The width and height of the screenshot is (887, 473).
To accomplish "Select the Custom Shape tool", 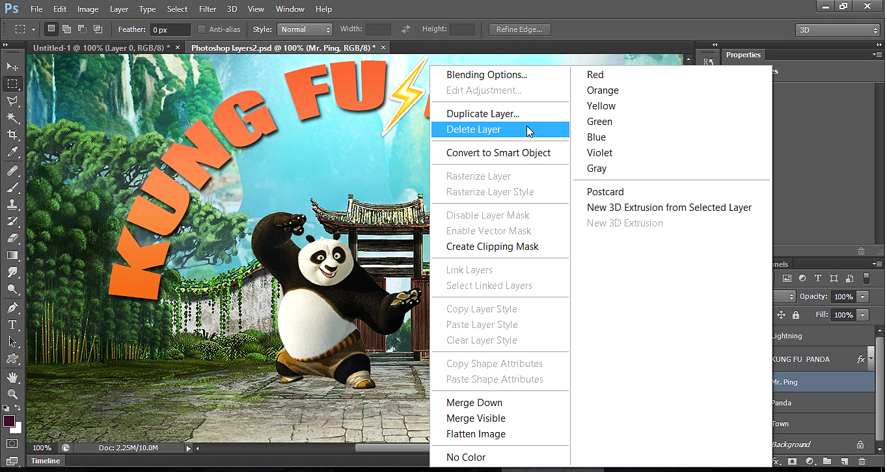I will pos(12,359).
